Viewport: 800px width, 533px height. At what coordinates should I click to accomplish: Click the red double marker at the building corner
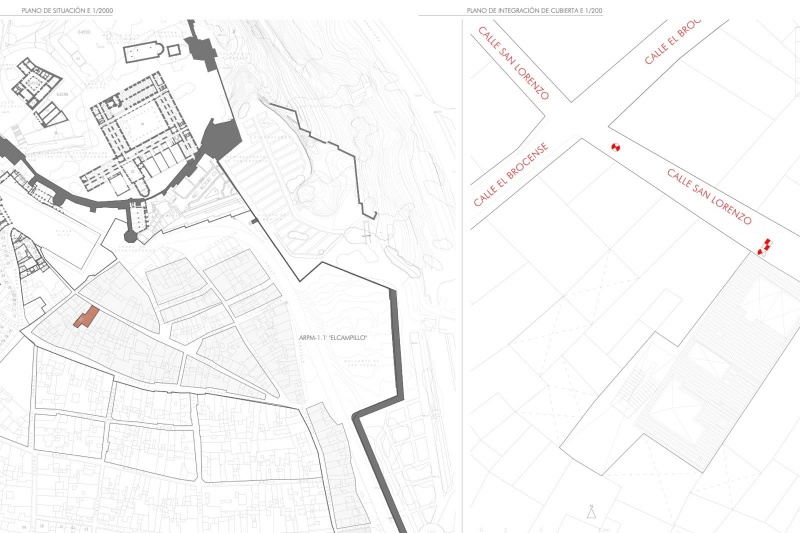coord(765,246)
